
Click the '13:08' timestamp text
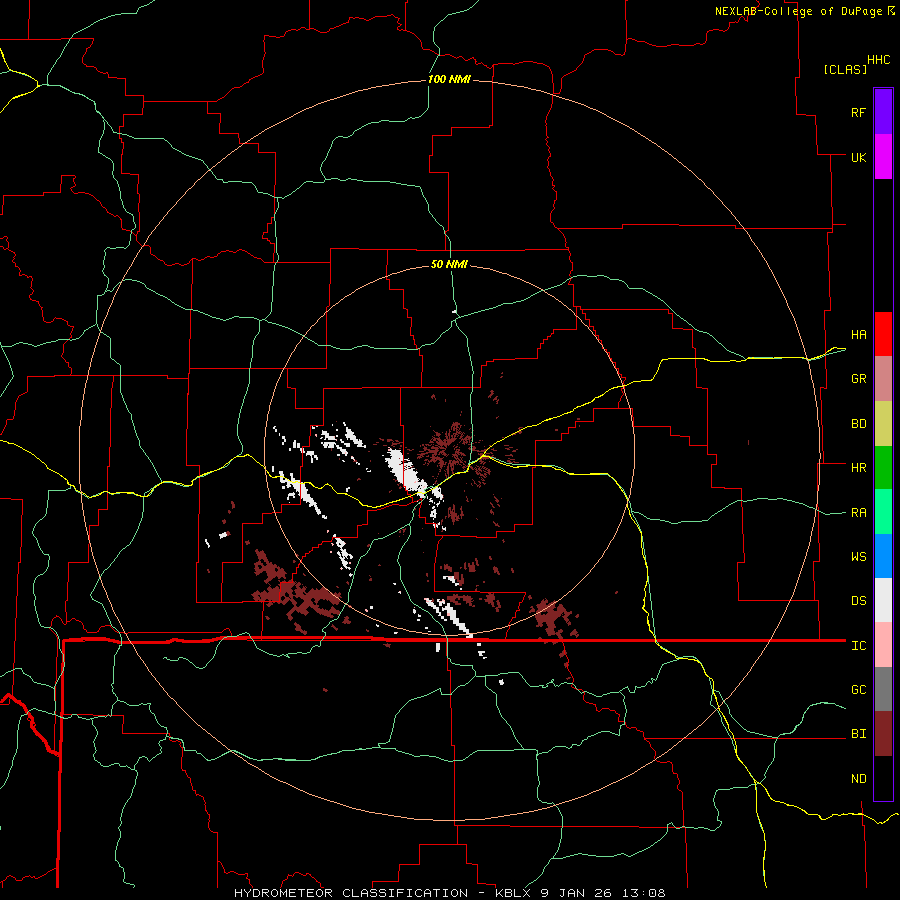click(643, 893)
